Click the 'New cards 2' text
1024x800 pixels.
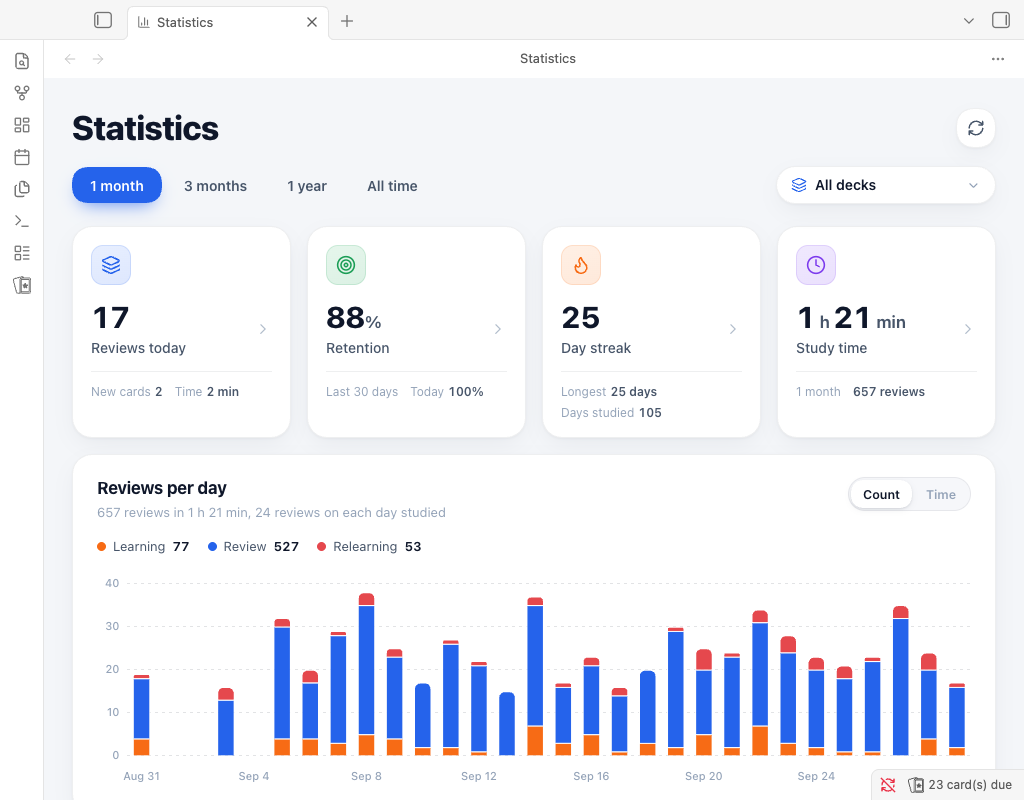click(x=127, y=392)
